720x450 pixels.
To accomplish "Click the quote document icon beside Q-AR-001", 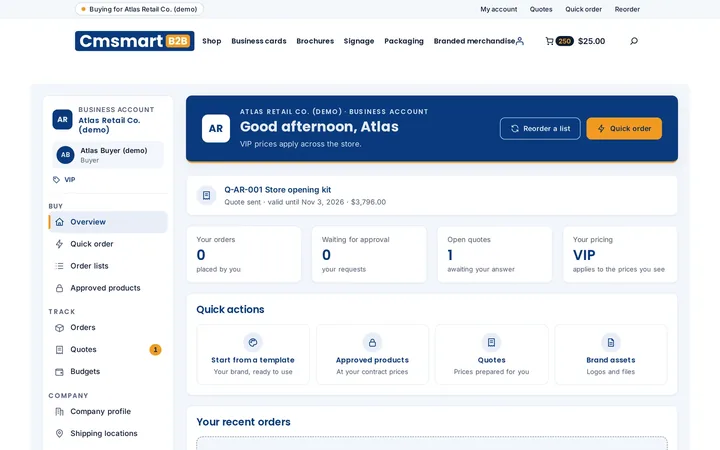I will [x=206, y=195].
